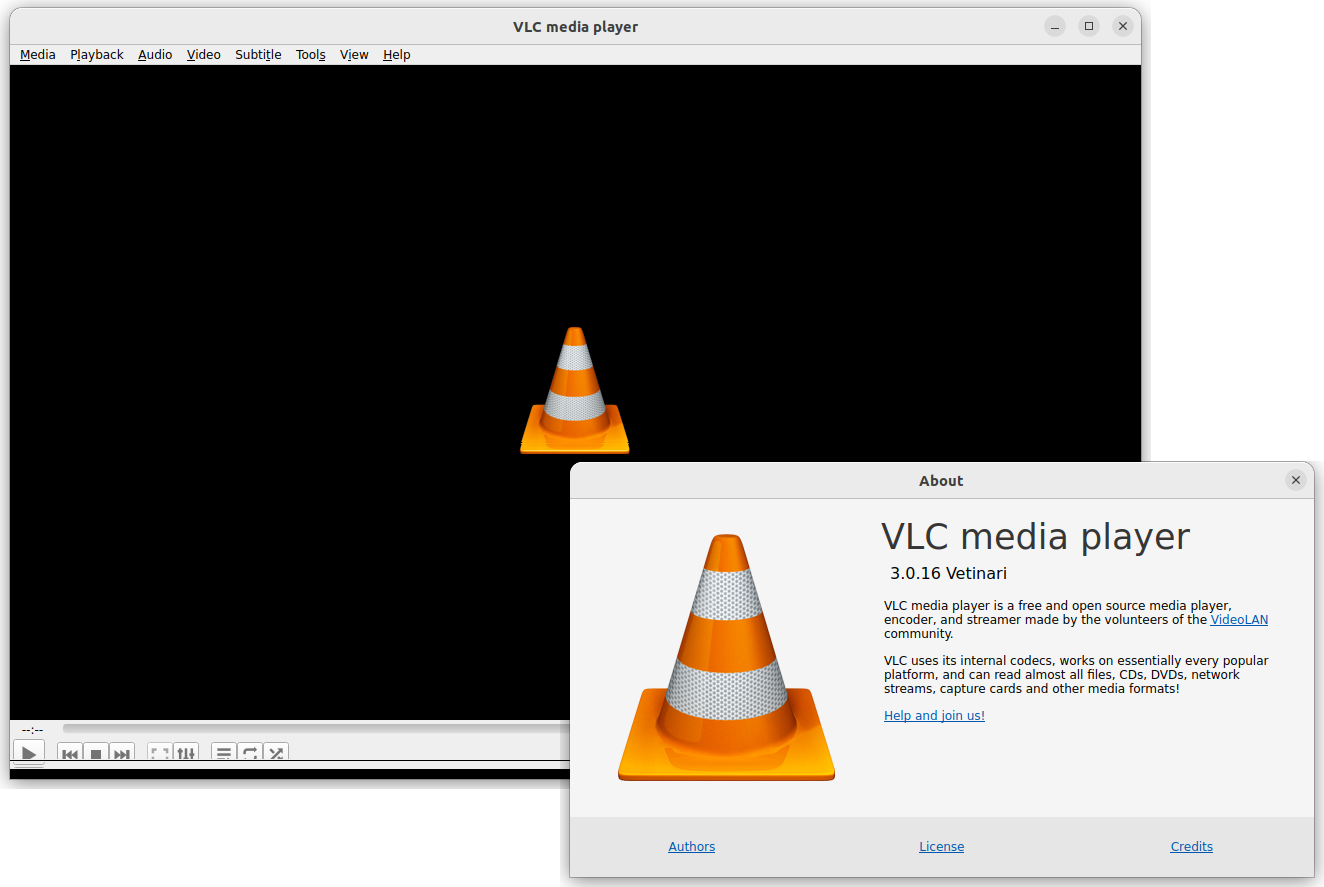This screenshot has height=887, width=1324.
Task: Open the VideoLAN link
Action: (x=1239, y=620)
